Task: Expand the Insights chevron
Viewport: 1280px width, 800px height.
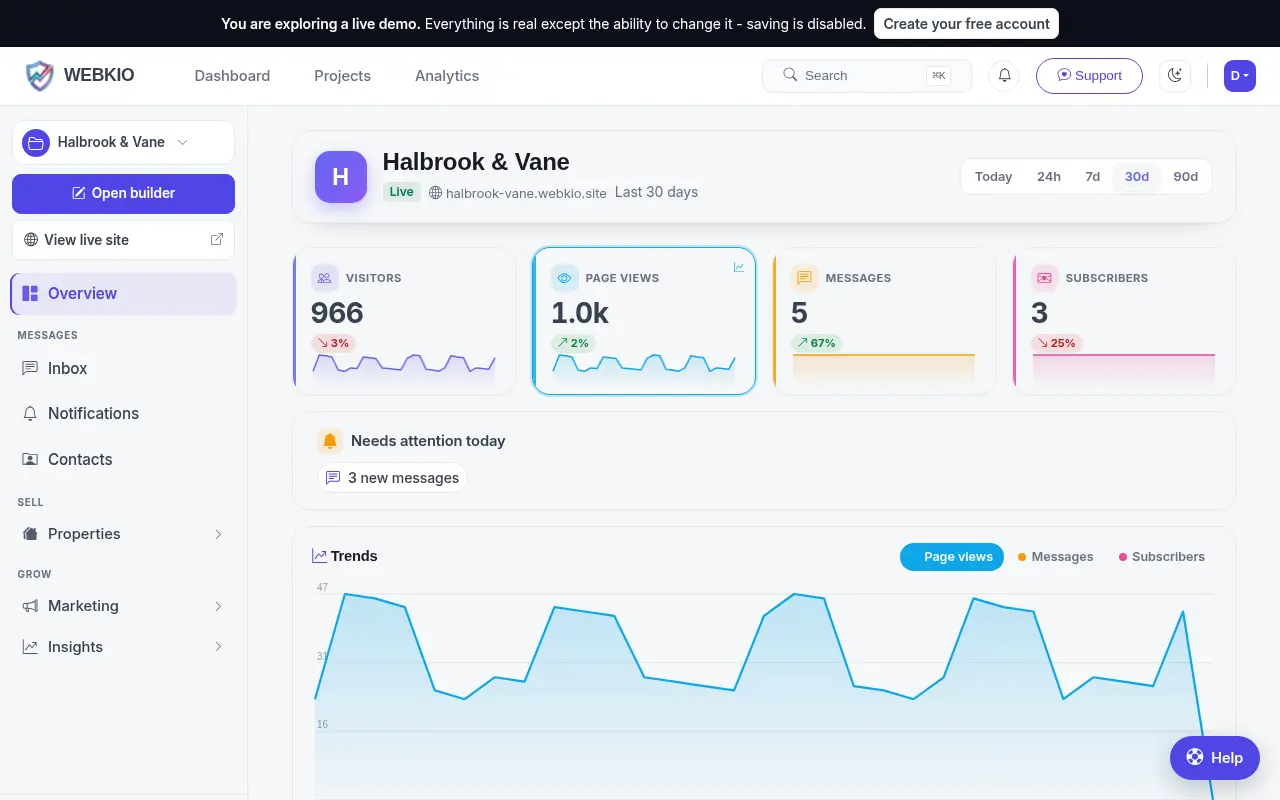Action: coord(218,647)
